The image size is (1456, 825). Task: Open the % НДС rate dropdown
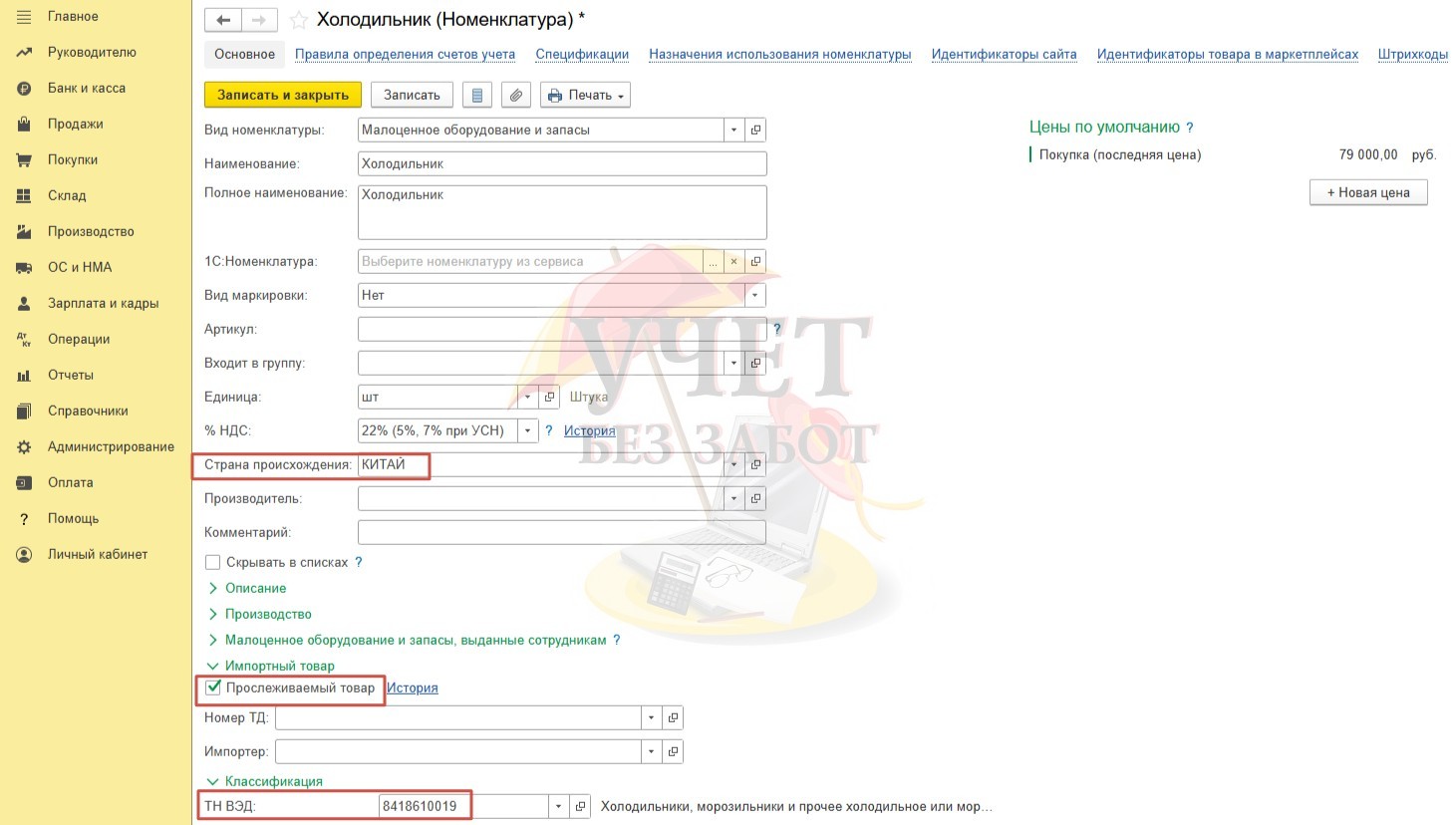click(x=527, y=430)
